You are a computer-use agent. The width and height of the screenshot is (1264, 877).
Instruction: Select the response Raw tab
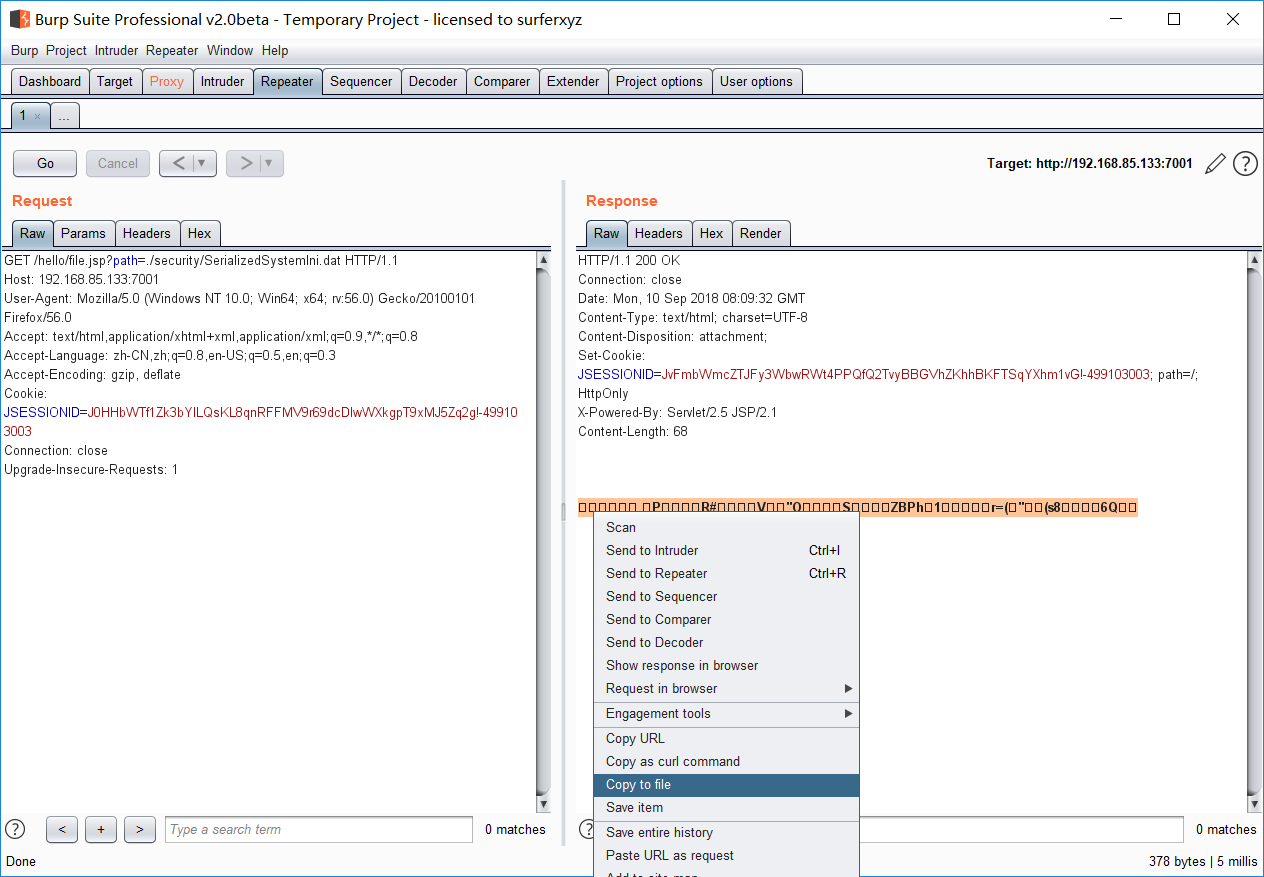click(607, 233)
